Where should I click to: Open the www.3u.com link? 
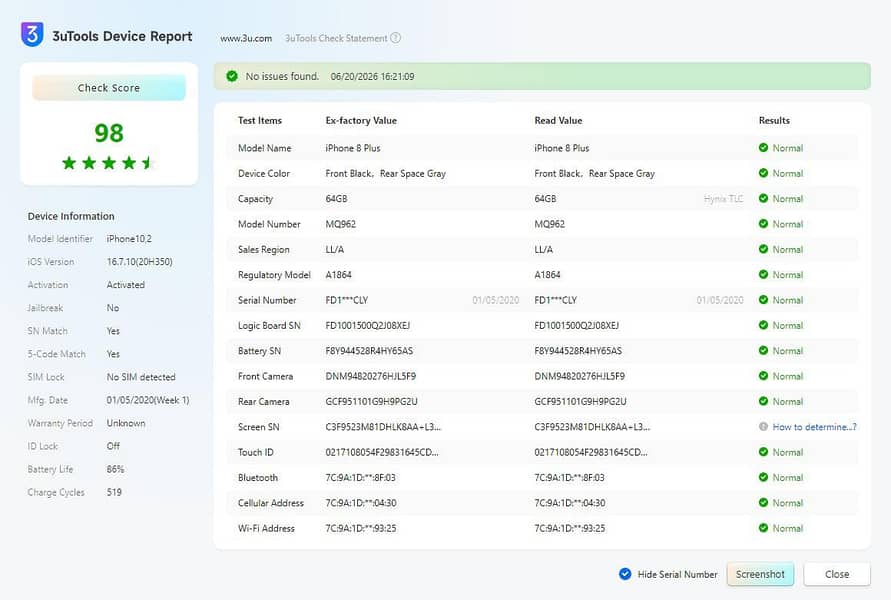pos(246,39)
